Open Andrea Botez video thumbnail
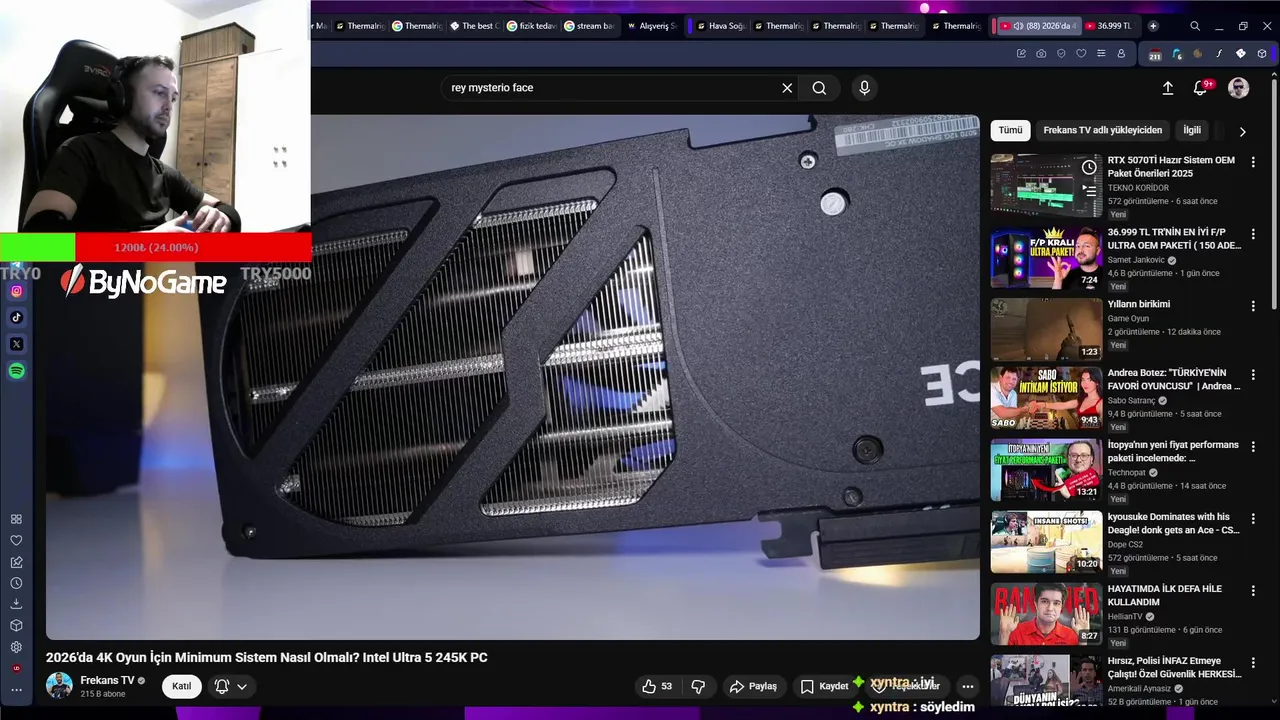1280x720 pixels. pos(1046,398)
